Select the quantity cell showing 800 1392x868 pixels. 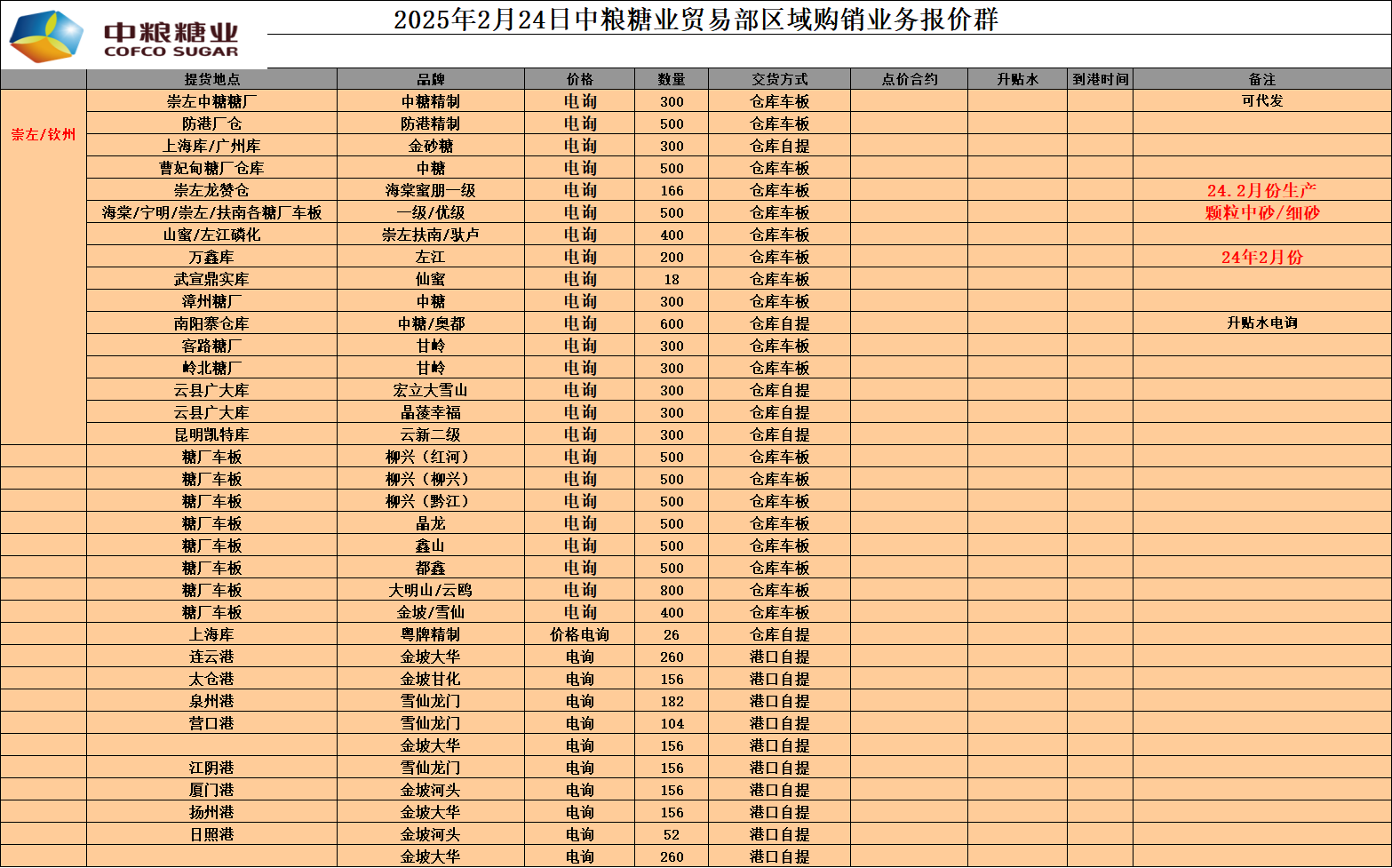click(x=672, y=590)
